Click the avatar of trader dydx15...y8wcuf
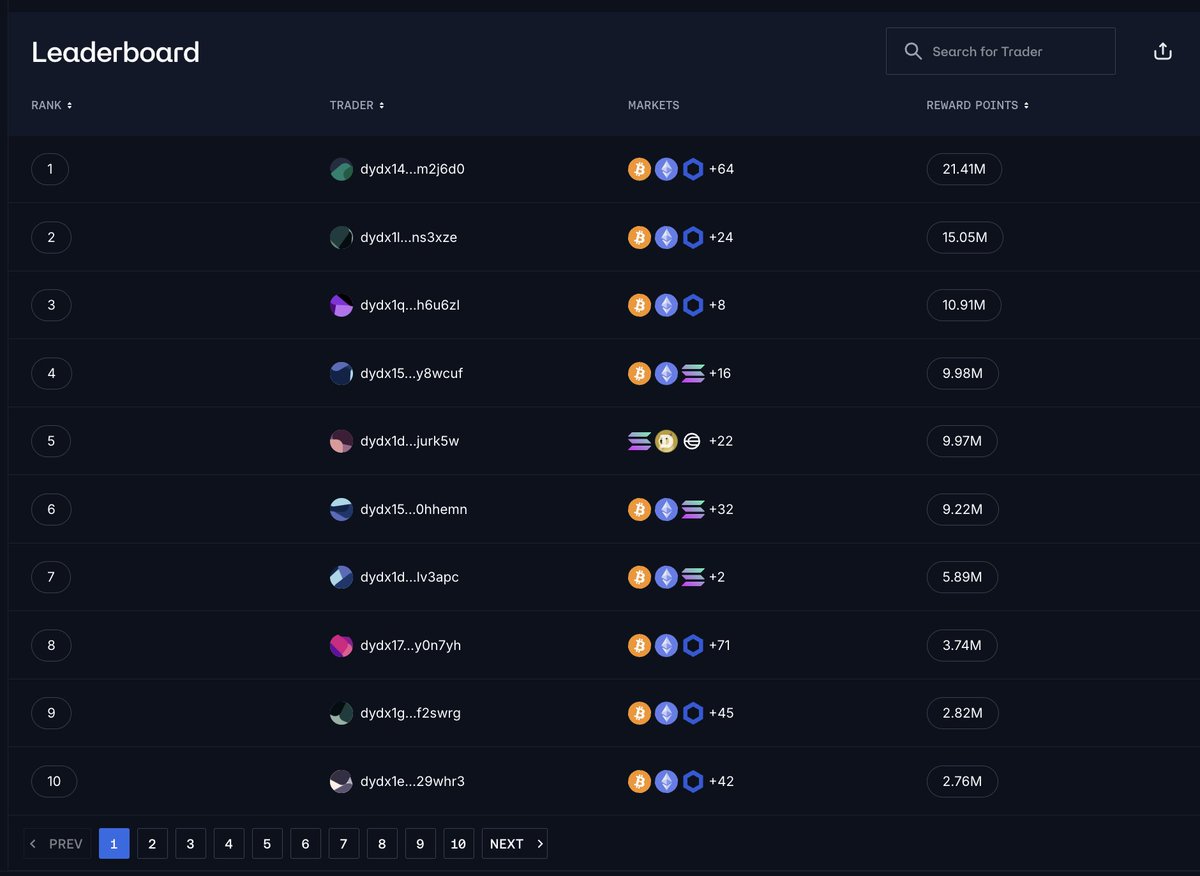This screenshot has width=1200, height=876. pyautogui.click(x=341, y=373)
